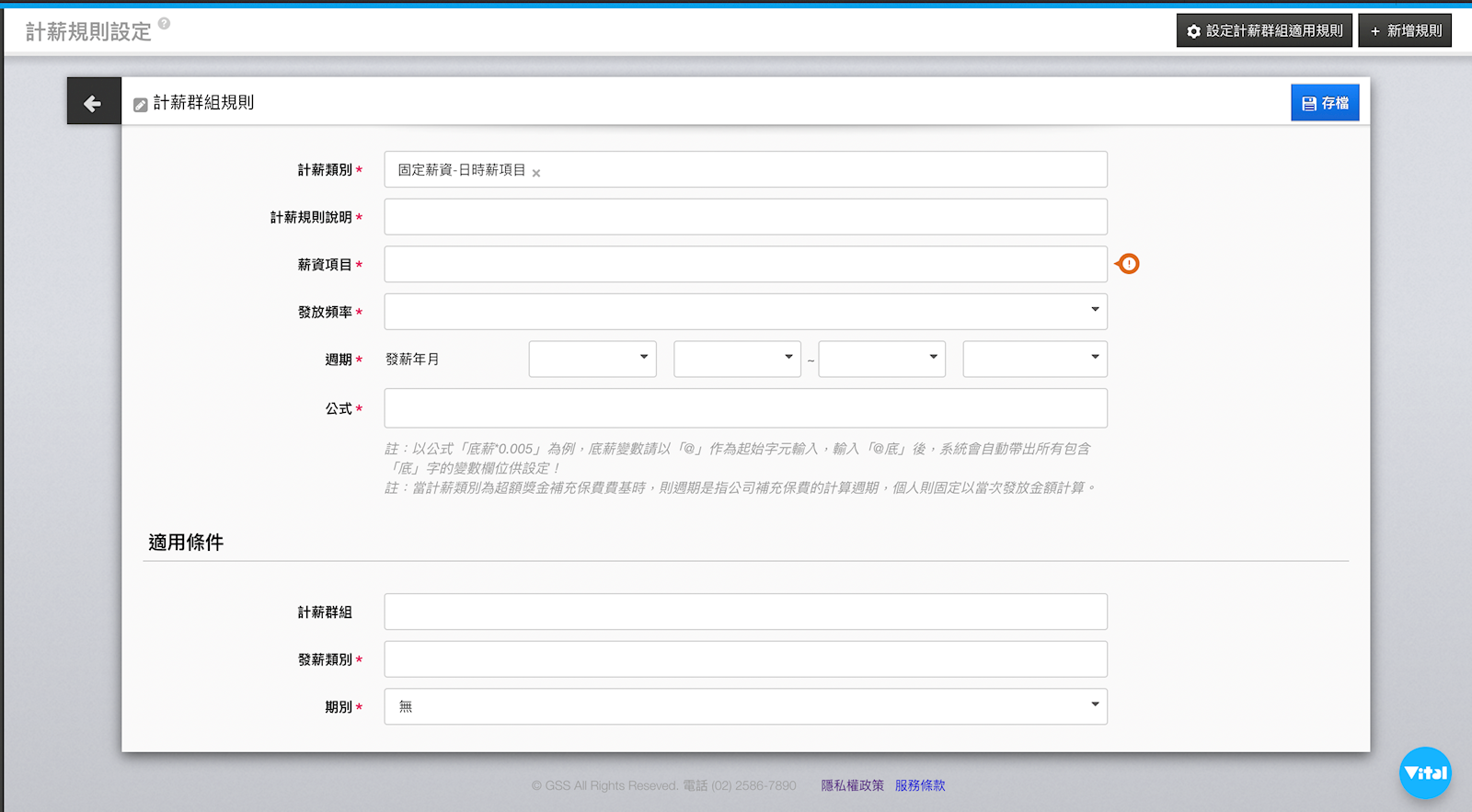Save the form with 存檔
This screenshot has width=1472, height=812.
click(1325, 103)
